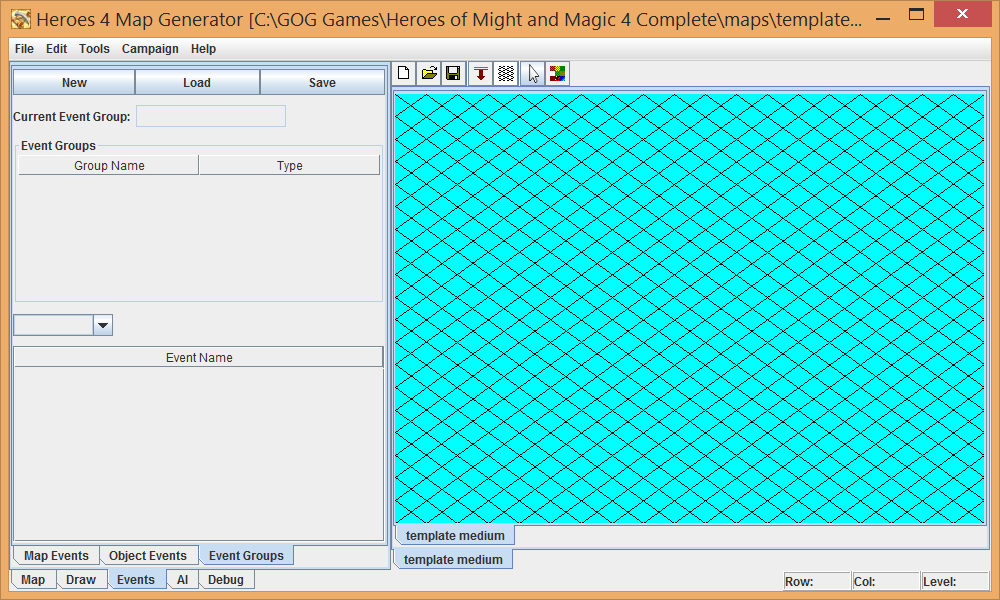Open the Tools menu

coord(94,48)
